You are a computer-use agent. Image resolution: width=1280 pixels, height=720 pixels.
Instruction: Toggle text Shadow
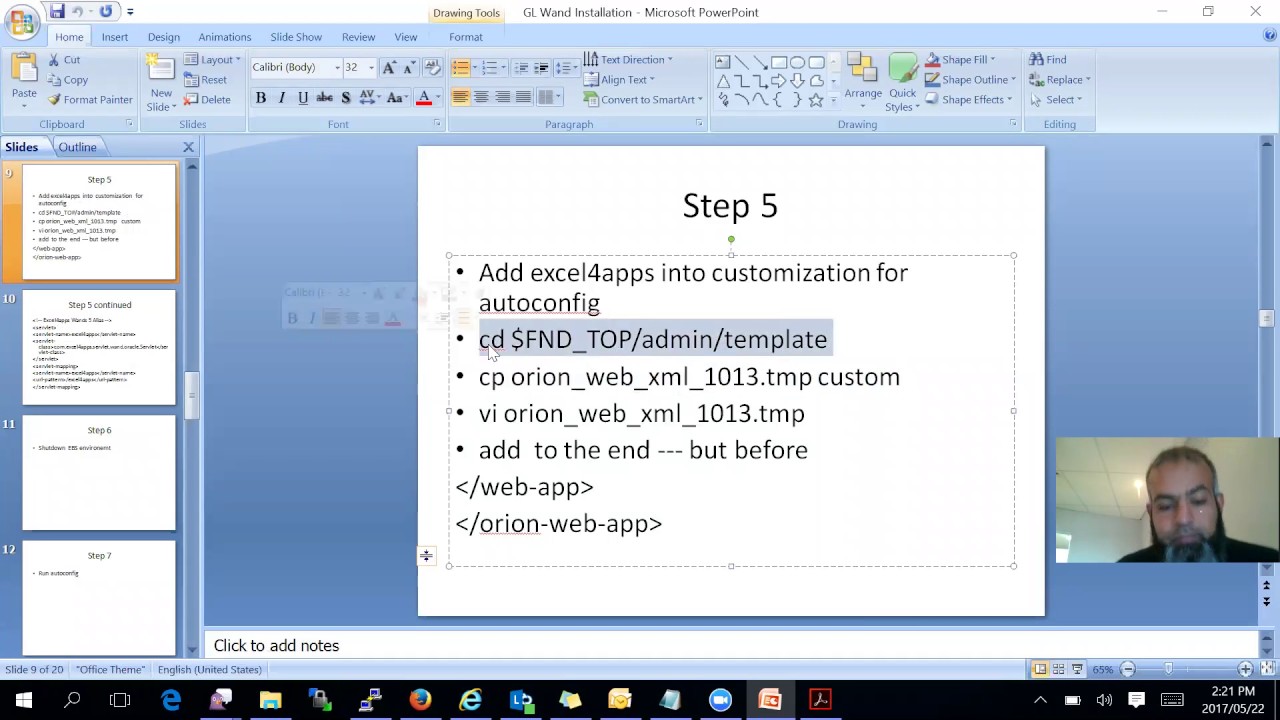346,98
